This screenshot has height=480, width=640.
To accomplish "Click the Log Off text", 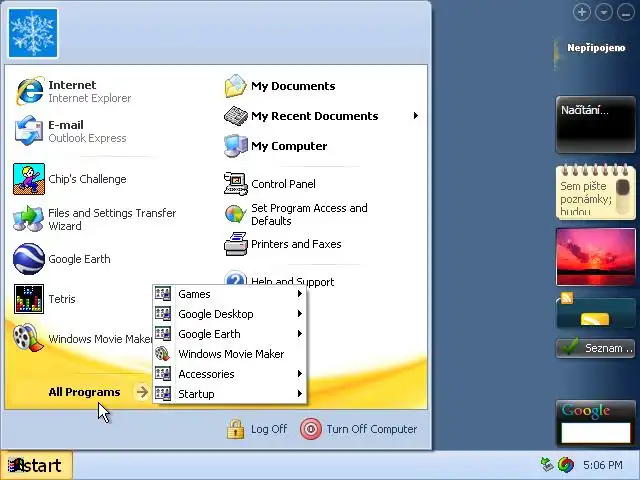I will 269,429.
